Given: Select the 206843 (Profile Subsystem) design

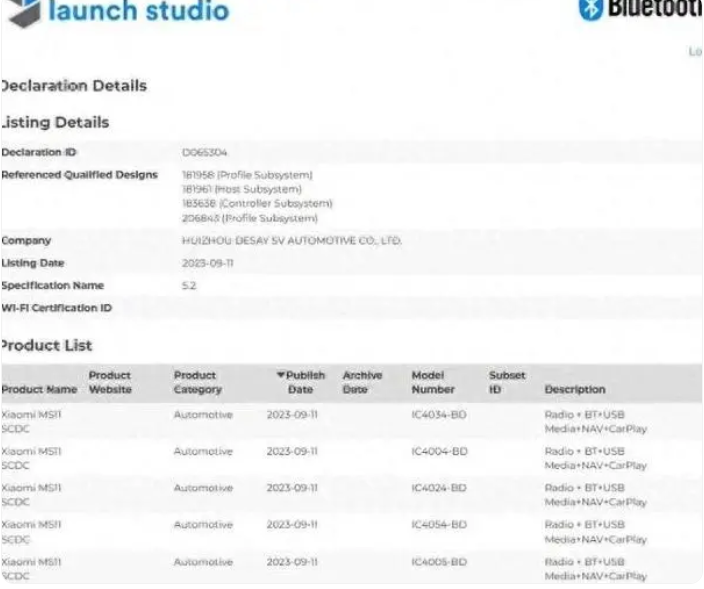Looking at the screenshot, I should click(x=250, y=218).
